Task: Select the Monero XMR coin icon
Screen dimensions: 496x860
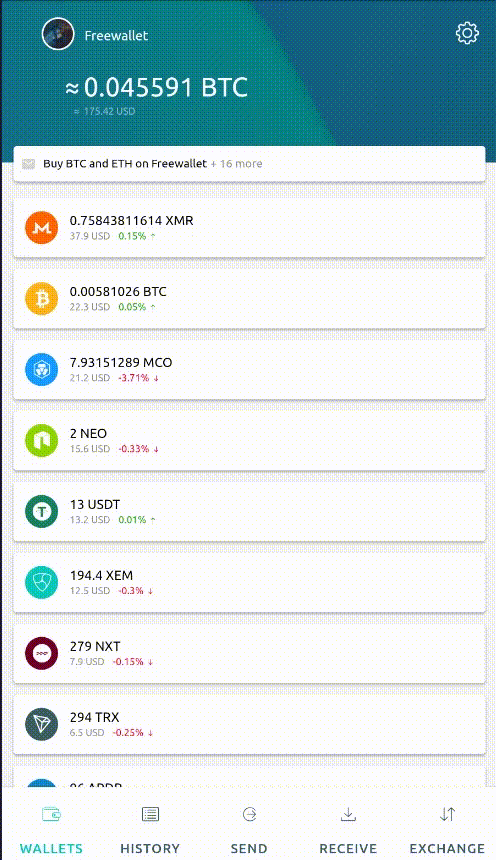Action: [x=42, y=228]
